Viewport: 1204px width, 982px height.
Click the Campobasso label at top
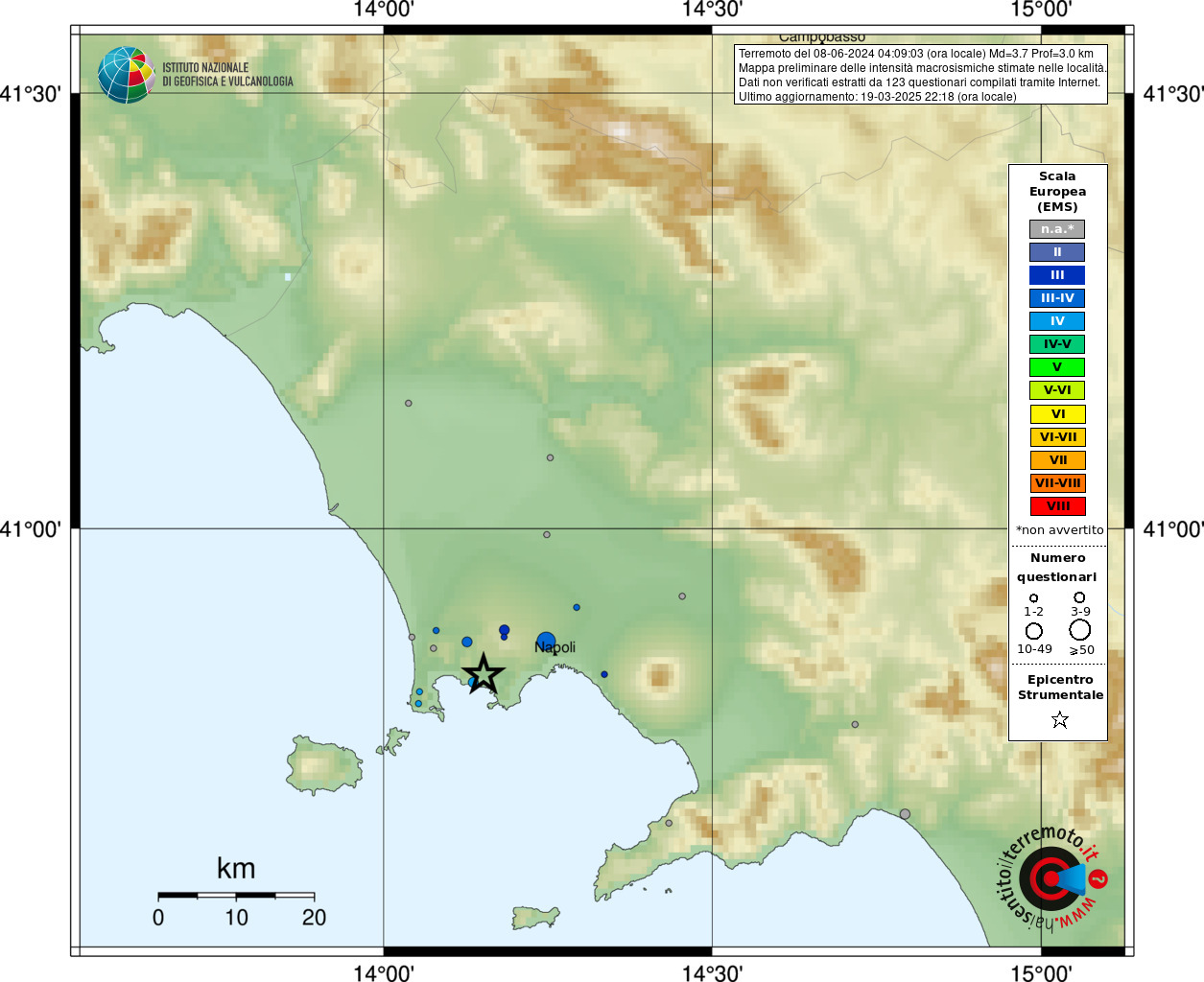(x=822, y=37)
